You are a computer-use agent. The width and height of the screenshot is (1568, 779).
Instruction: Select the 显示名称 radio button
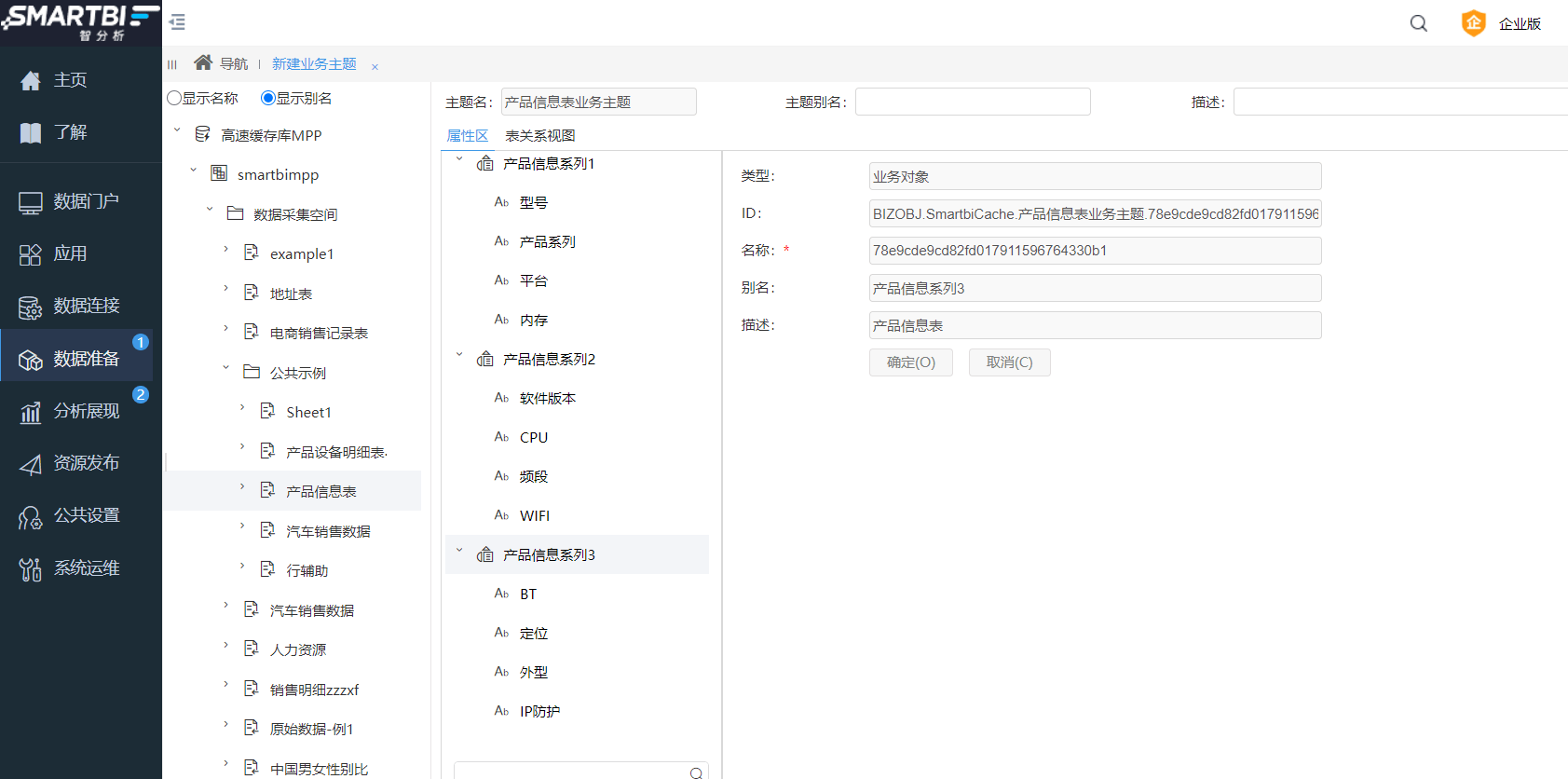[174, 98]
